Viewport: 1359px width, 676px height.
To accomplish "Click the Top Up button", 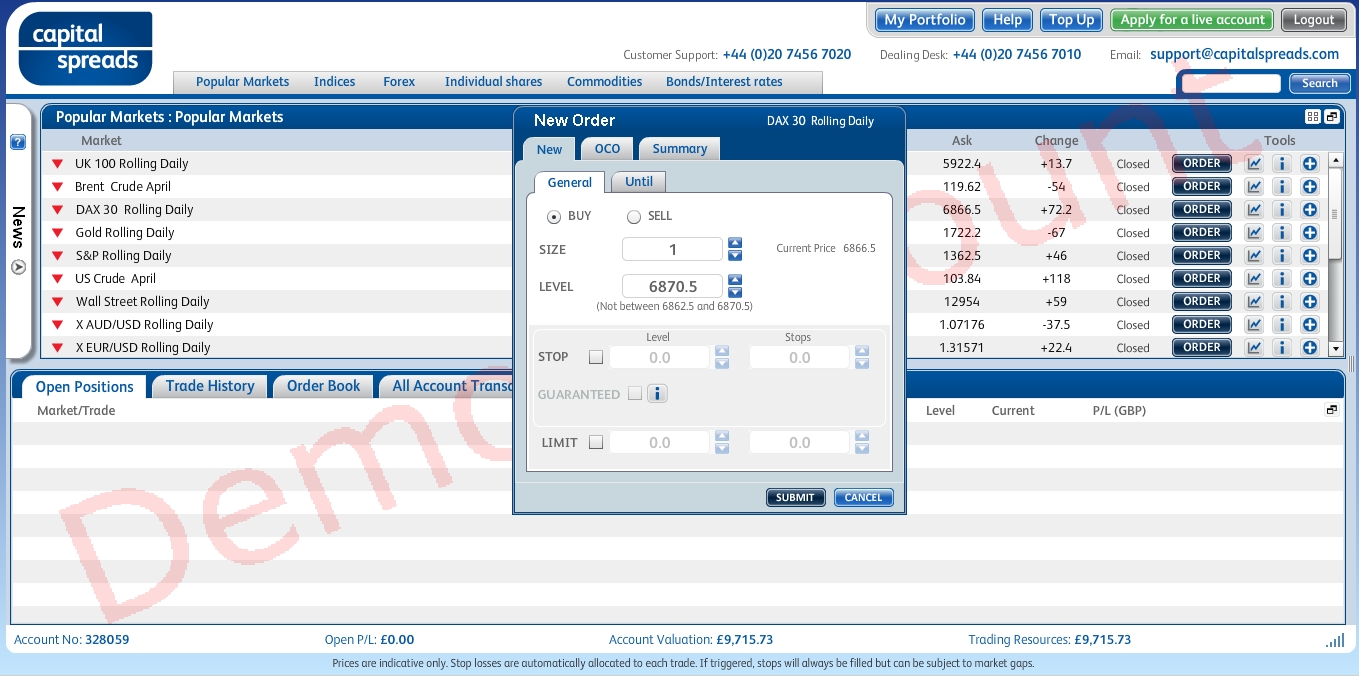I will point(1071,20).
